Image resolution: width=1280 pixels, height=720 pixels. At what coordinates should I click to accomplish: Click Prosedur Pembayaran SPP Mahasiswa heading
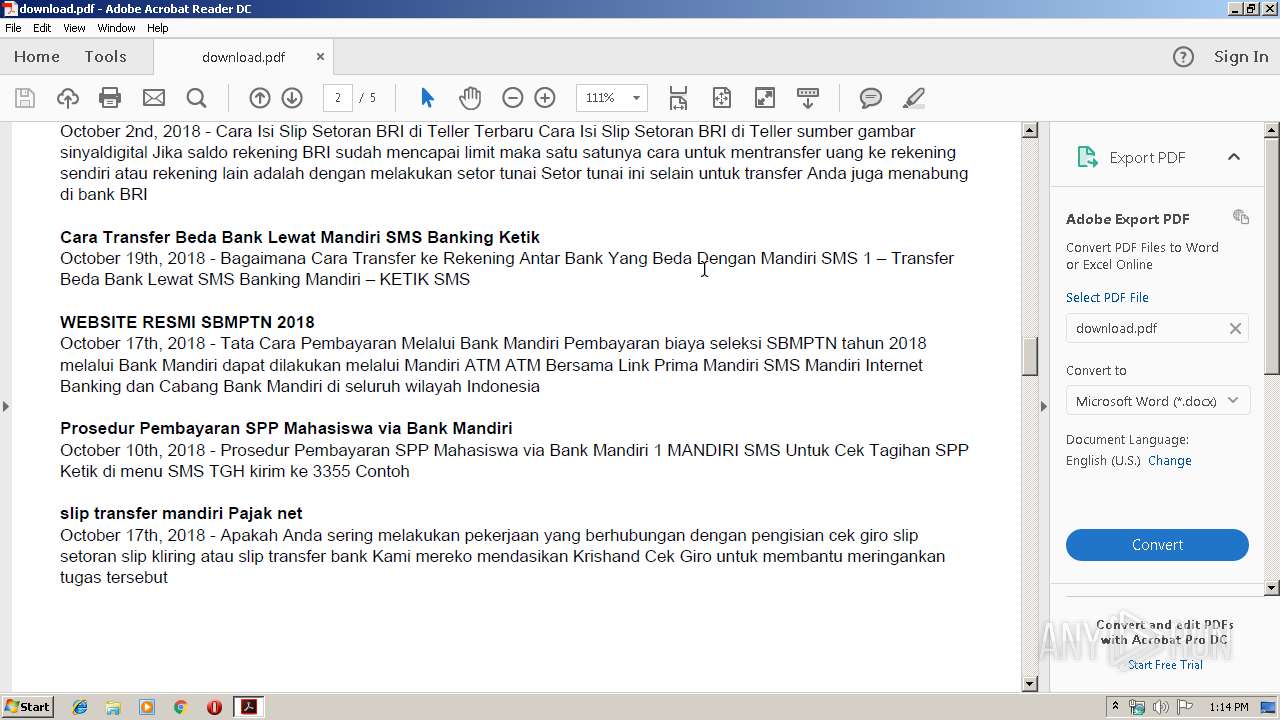[286, 428]
